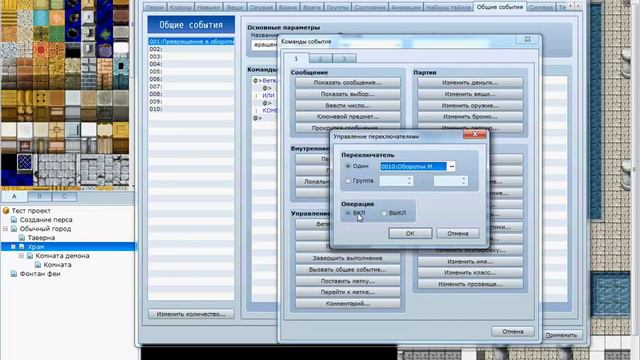Click Ввести число command button
Viewport: 640px width, 360px height.
347,105
